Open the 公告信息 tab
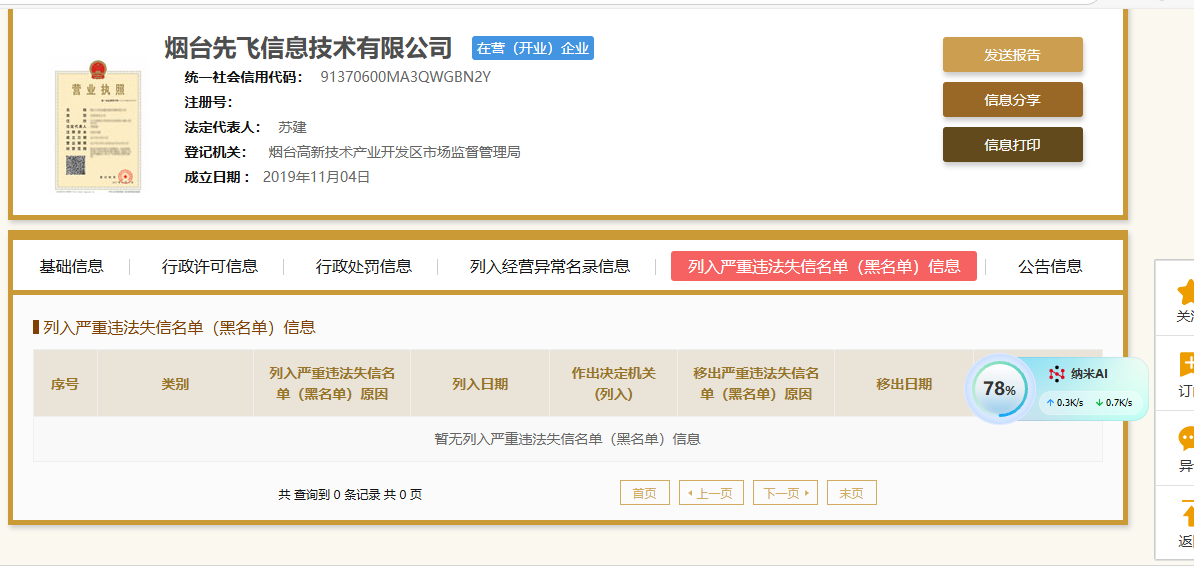The width and height of the screenshot is (1194, 580). [x=1049, y=266]
